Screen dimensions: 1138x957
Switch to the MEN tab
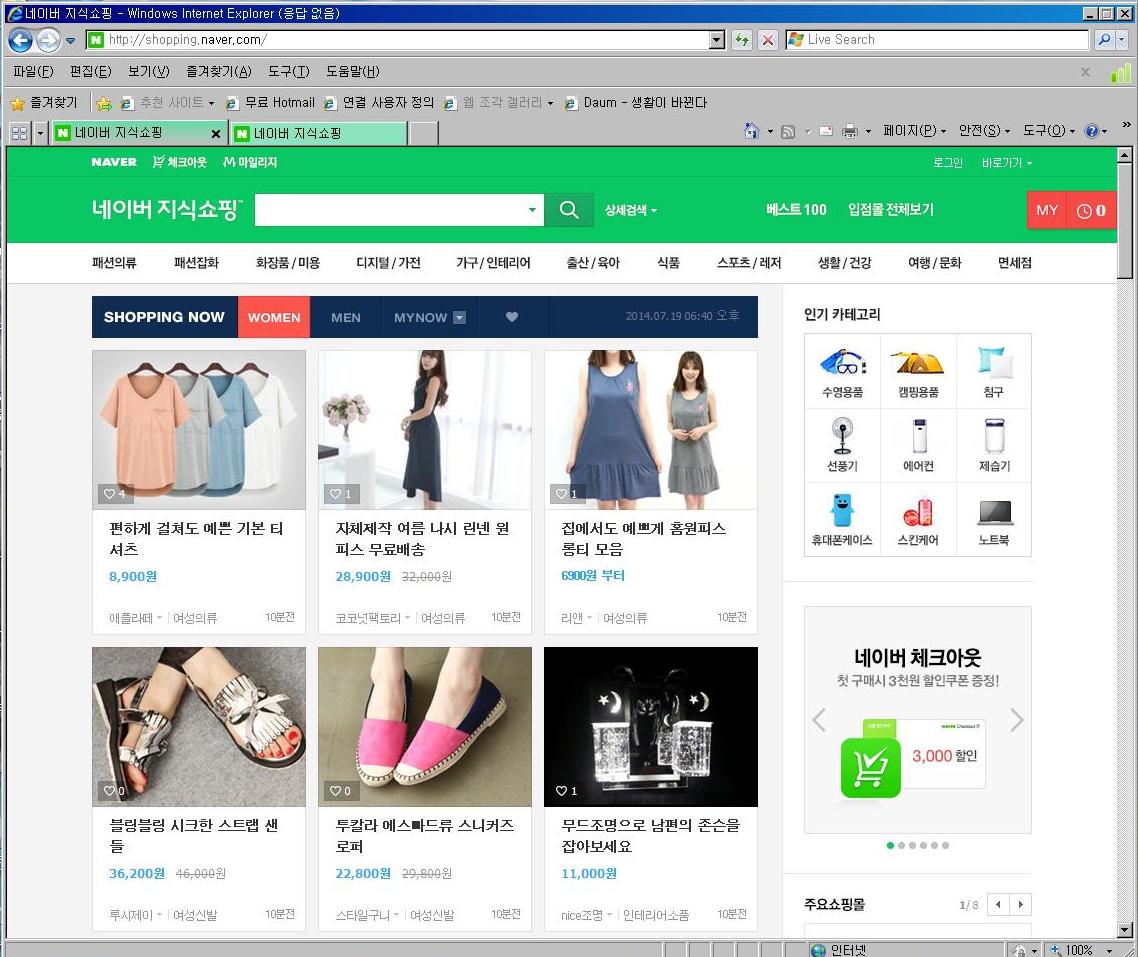tap(345, 317)
